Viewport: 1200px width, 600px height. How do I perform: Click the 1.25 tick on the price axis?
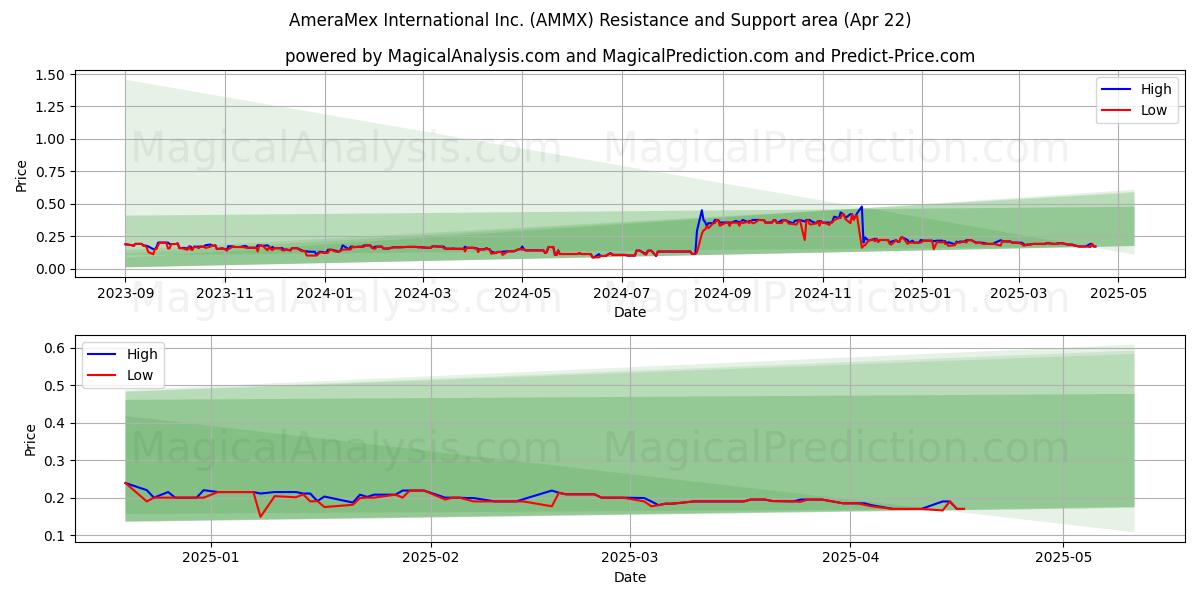click(50, 107)
